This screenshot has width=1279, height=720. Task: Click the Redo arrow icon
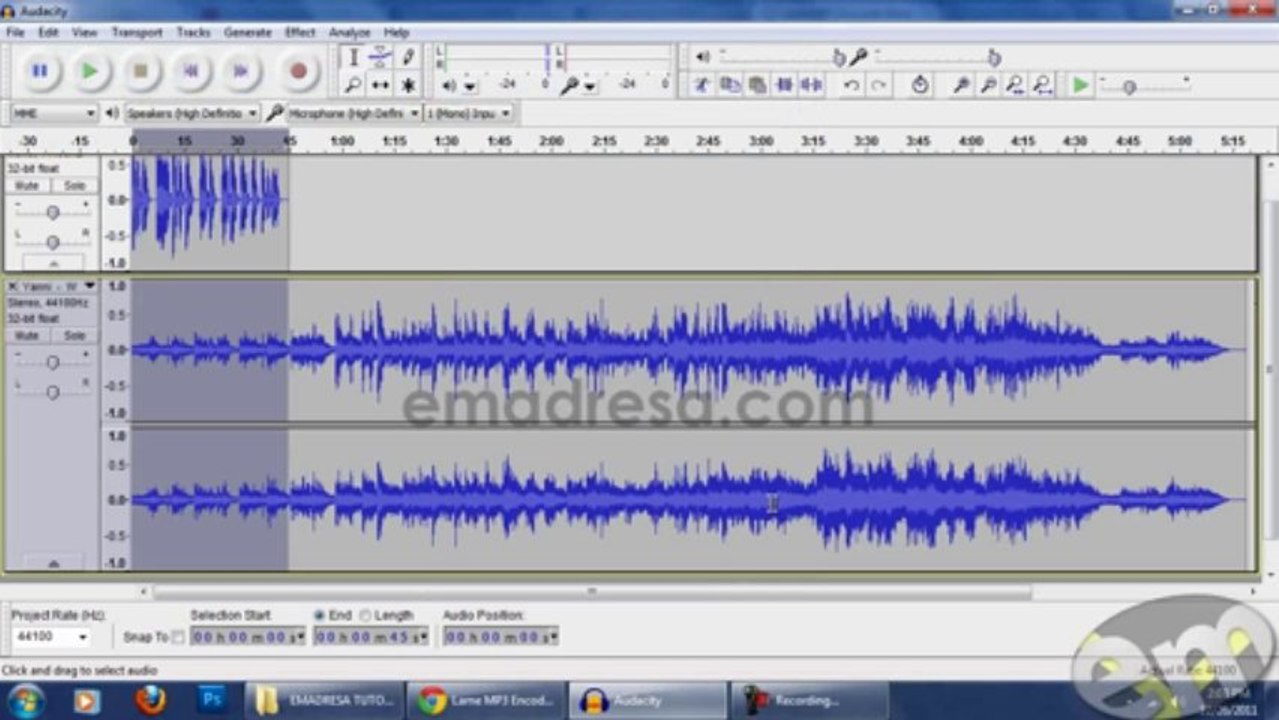coord(878,85)
